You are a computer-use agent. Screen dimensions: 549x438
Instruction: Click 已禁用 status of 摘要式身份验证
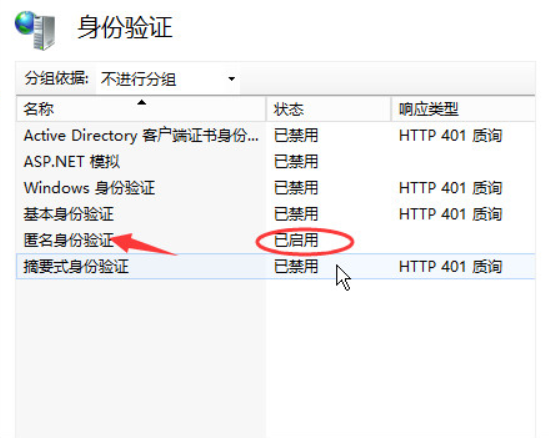[296, 266]
